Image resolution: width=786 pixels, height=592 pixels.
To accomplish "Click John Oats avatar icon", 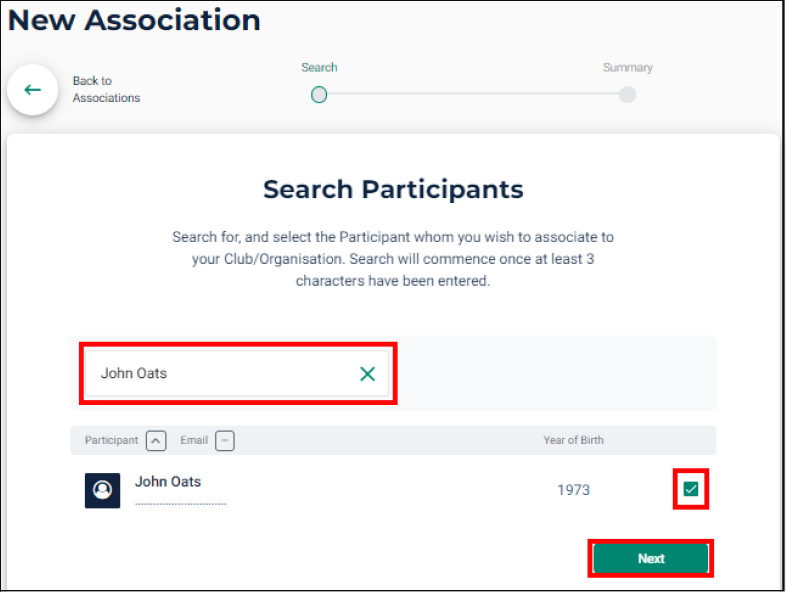I will point(102,490).
